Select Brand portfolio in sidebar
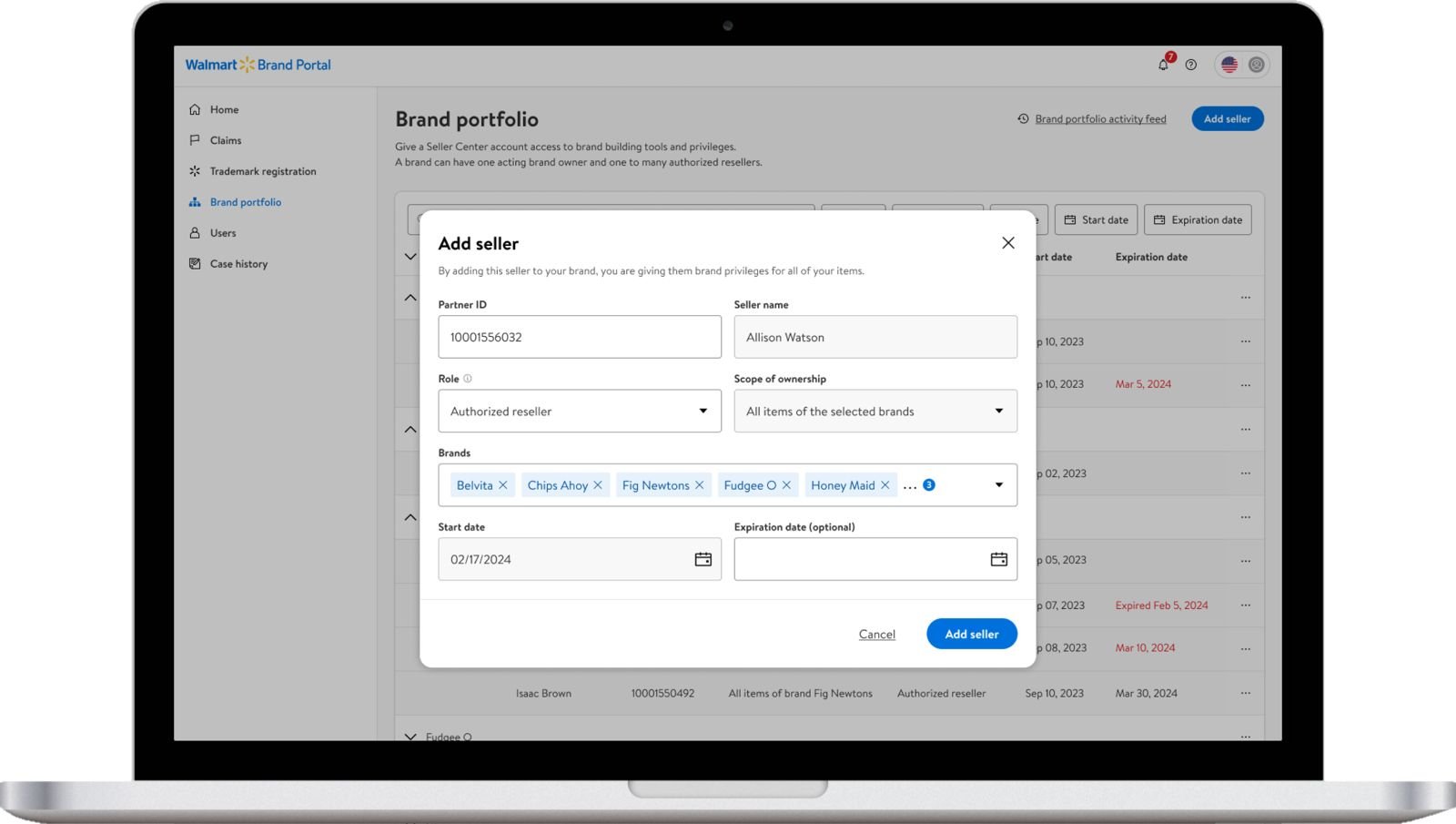 (246, 202)
